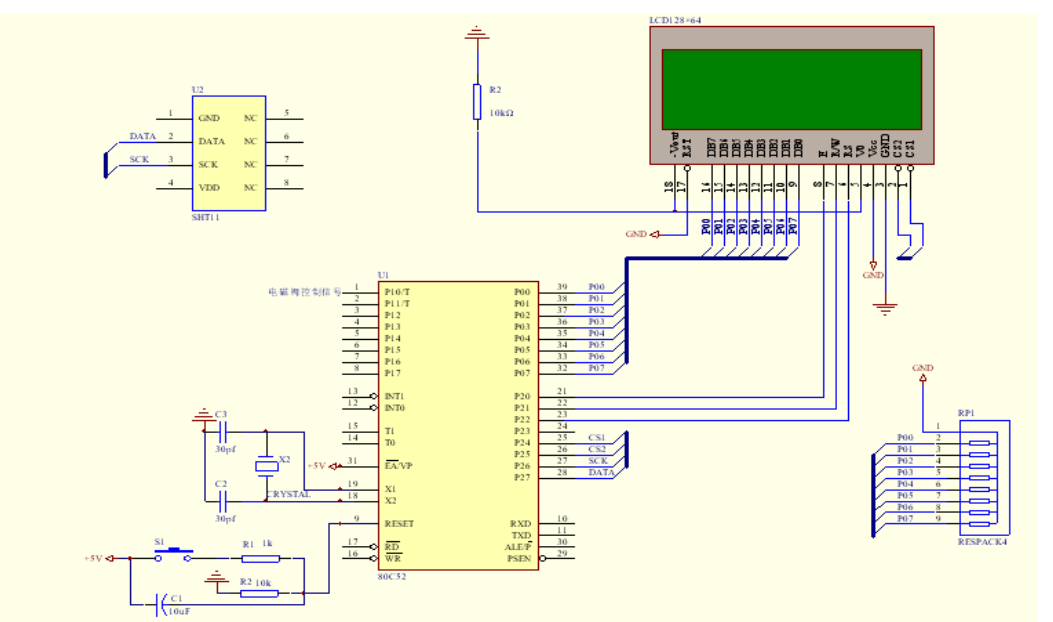The height and width of the screenshot is (622, 1053).
Task: Select the P27 pin label on U1
Action: (521, 477)
